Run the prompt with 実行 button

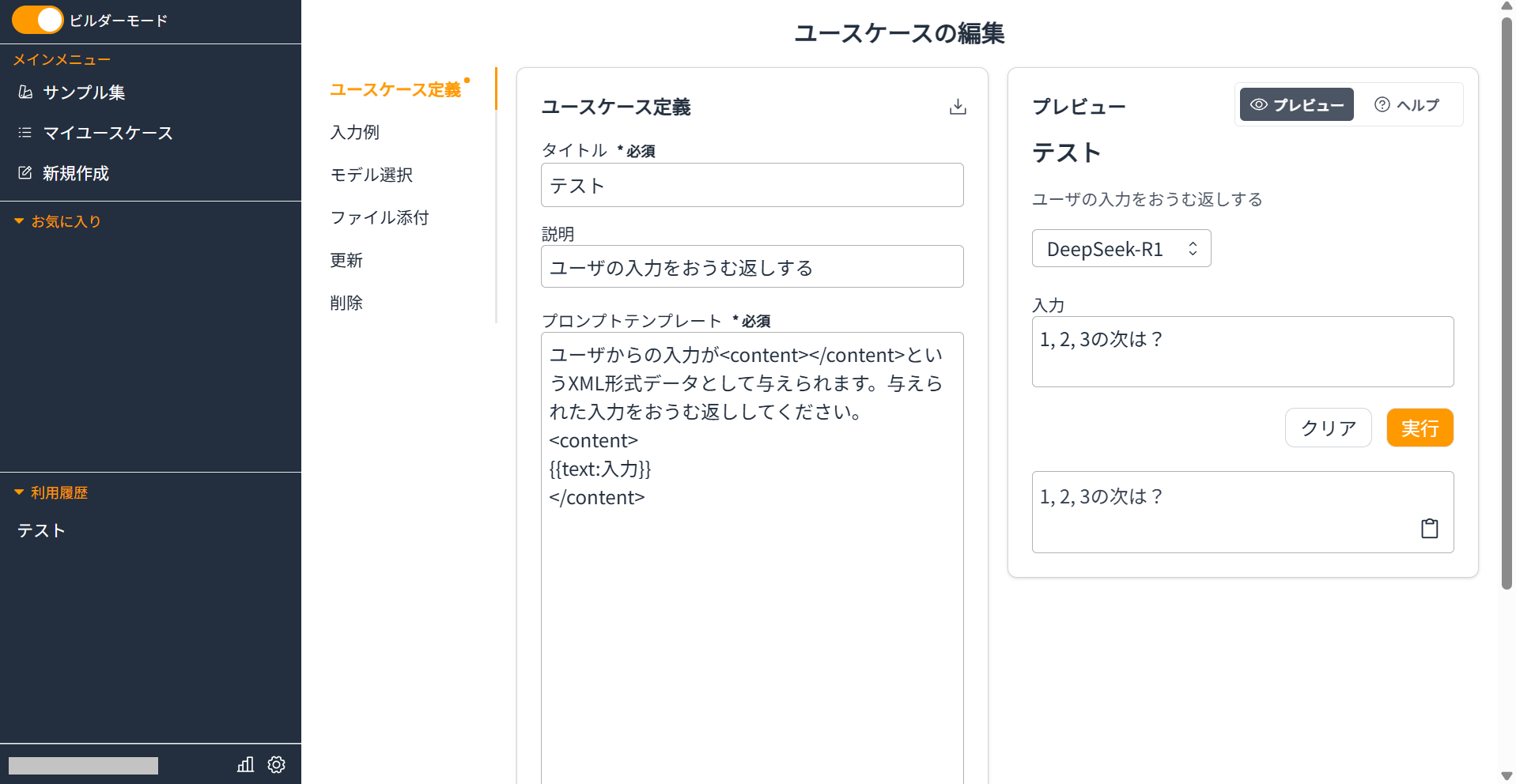[1419, 428]
